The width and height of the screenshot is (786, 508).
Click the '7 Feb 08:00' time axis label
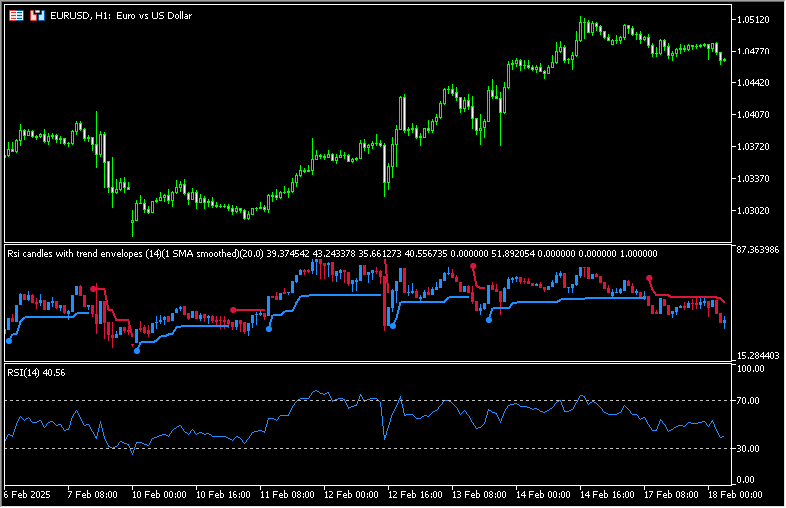click(x=92, y=495)
